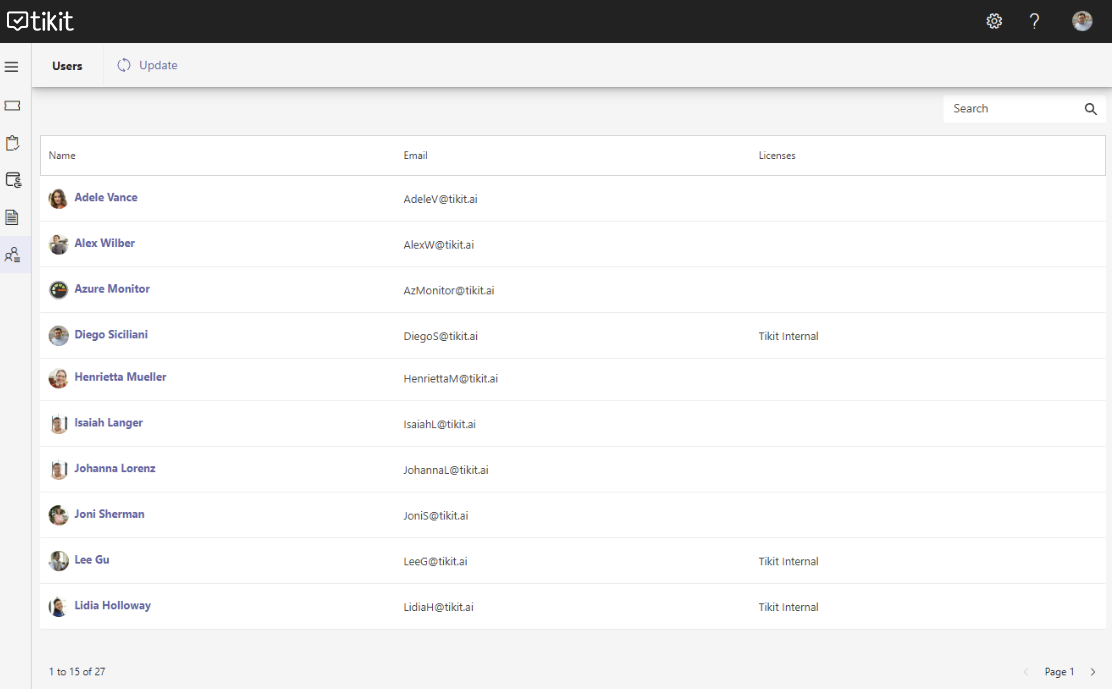Click Adele Vance's avatar picture

(58, 198)
